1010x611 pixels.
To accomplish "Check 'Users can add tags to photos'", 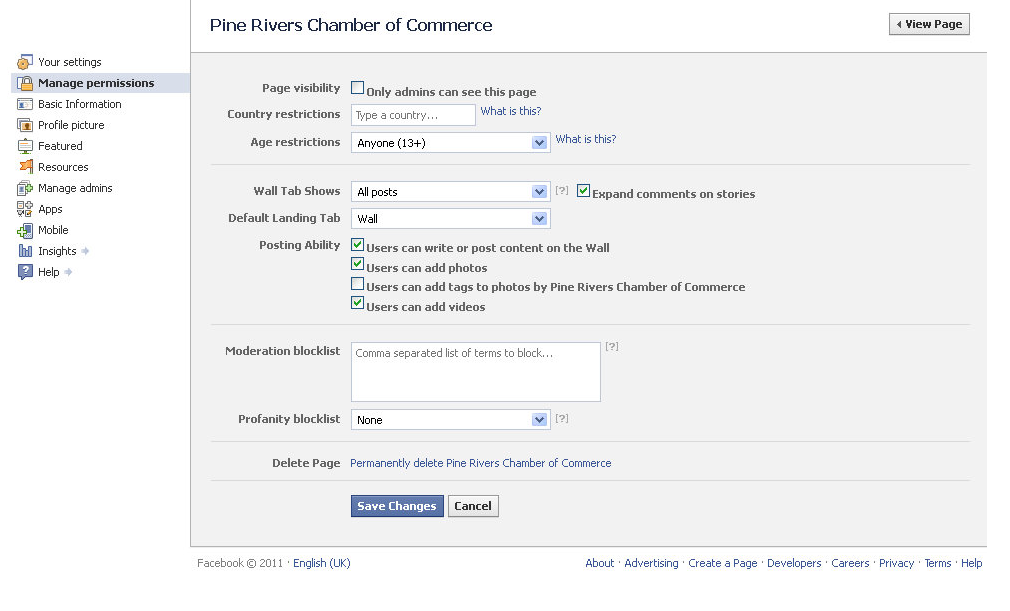I will tap(357, 284).
